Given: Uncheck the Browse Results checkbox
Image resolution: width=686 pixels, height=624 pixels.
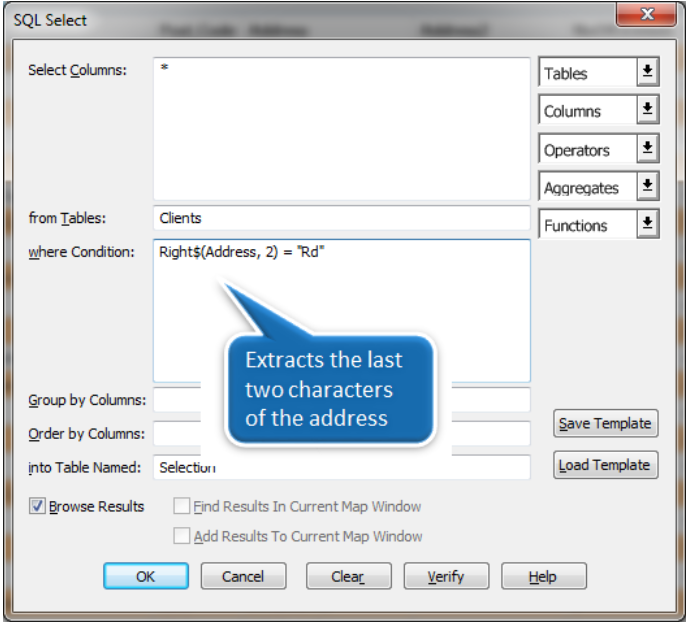Looking at the screenshot, I should tap(38, 506).
